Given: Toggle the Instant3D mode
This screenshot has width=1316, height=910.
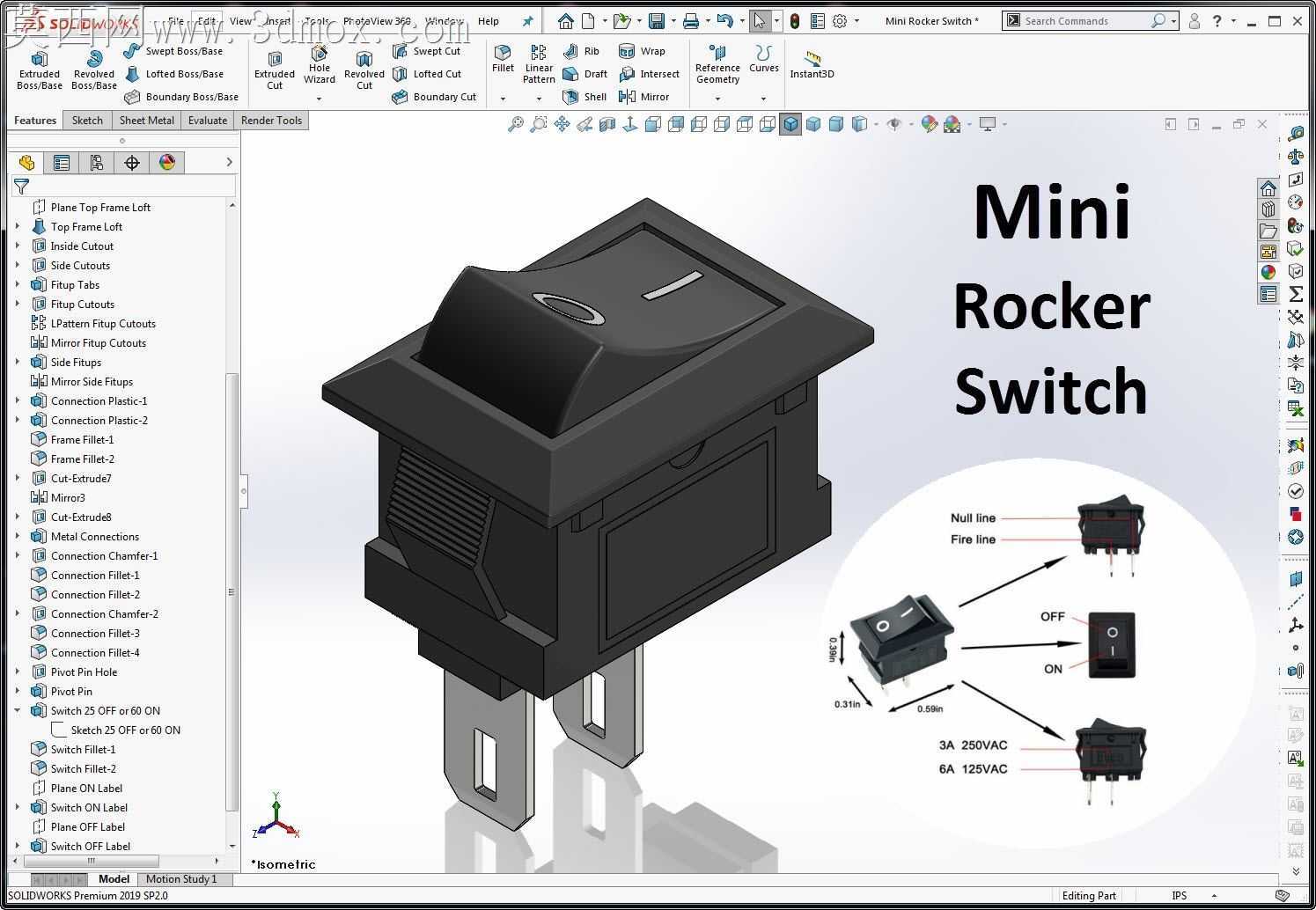Looking at the screenshot, I should 812,65.
